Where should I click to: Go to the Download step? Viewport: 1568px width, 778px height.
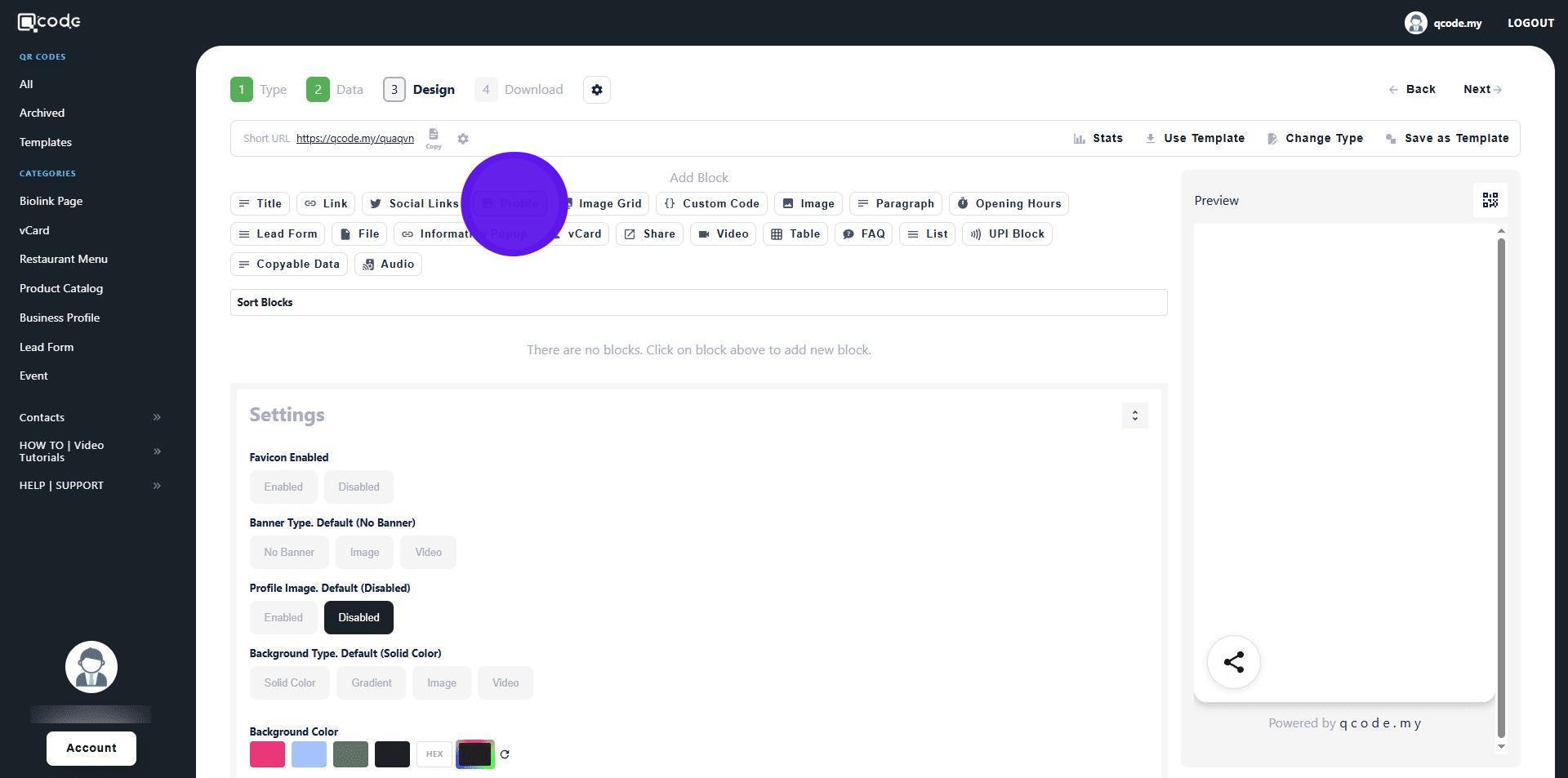pos(519,90)
